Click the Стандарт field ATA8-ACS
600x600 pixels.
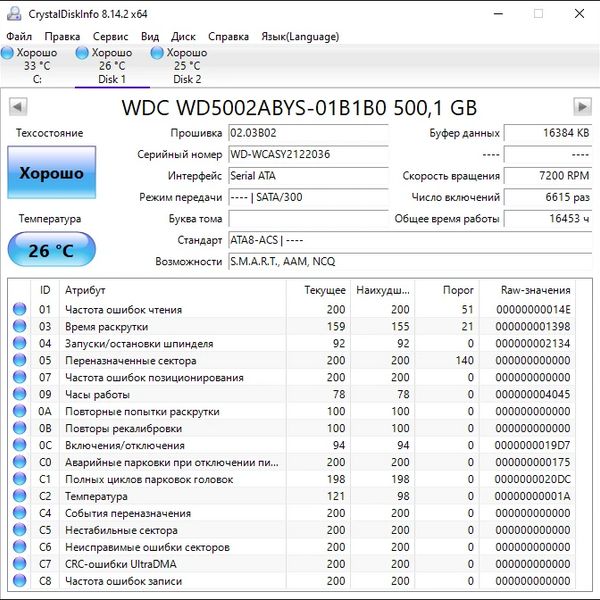click(x=410, y=240)
